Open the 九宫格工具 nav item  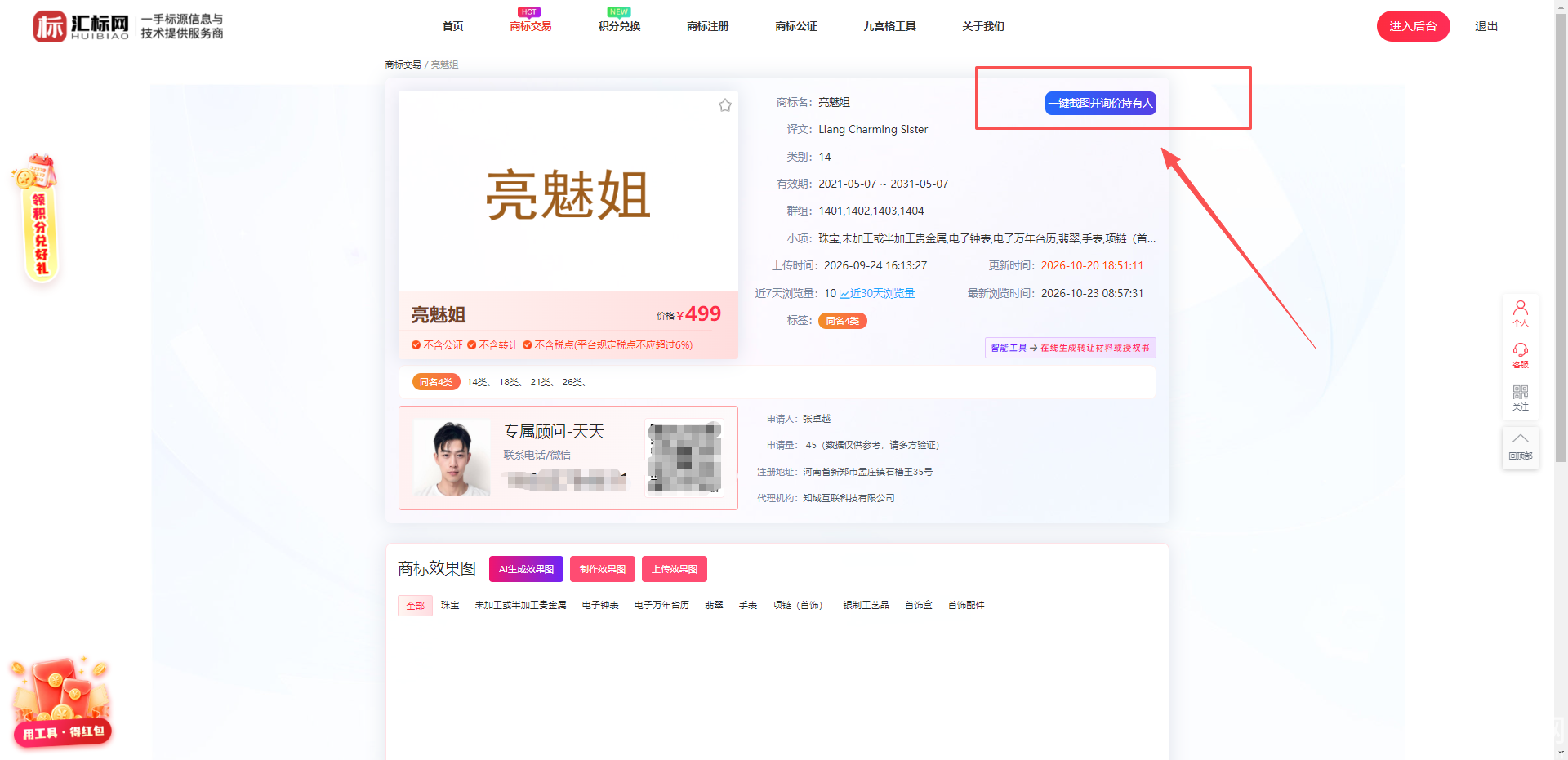889,26
